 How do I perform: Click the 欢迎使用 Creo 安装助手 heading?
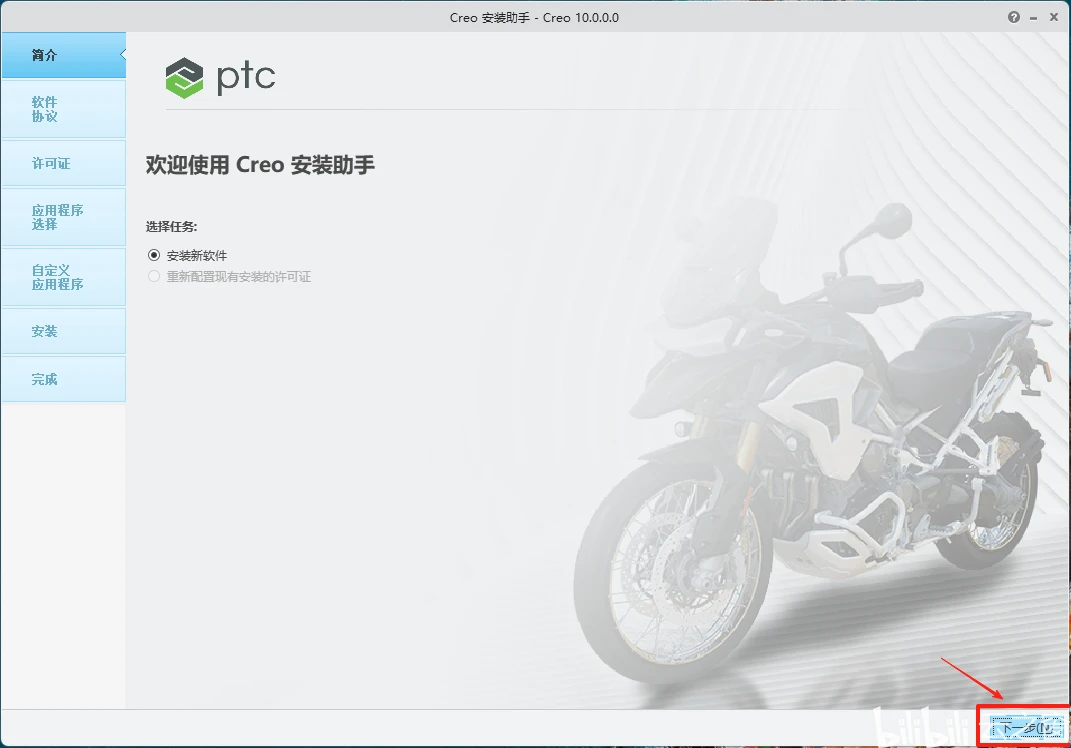click(259, 165)
